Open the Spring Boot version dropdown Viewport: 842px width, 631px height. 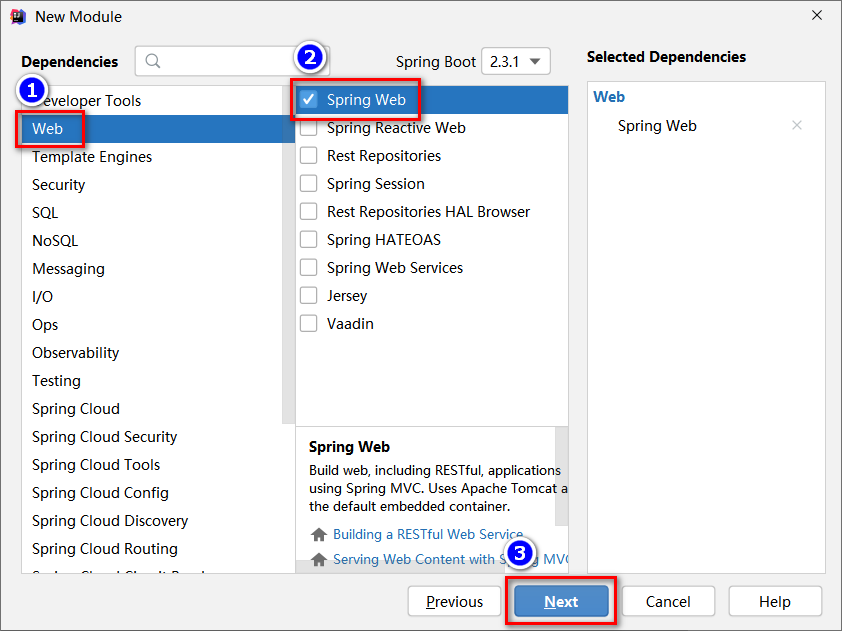pyautogui.click(x=516, y=61)
